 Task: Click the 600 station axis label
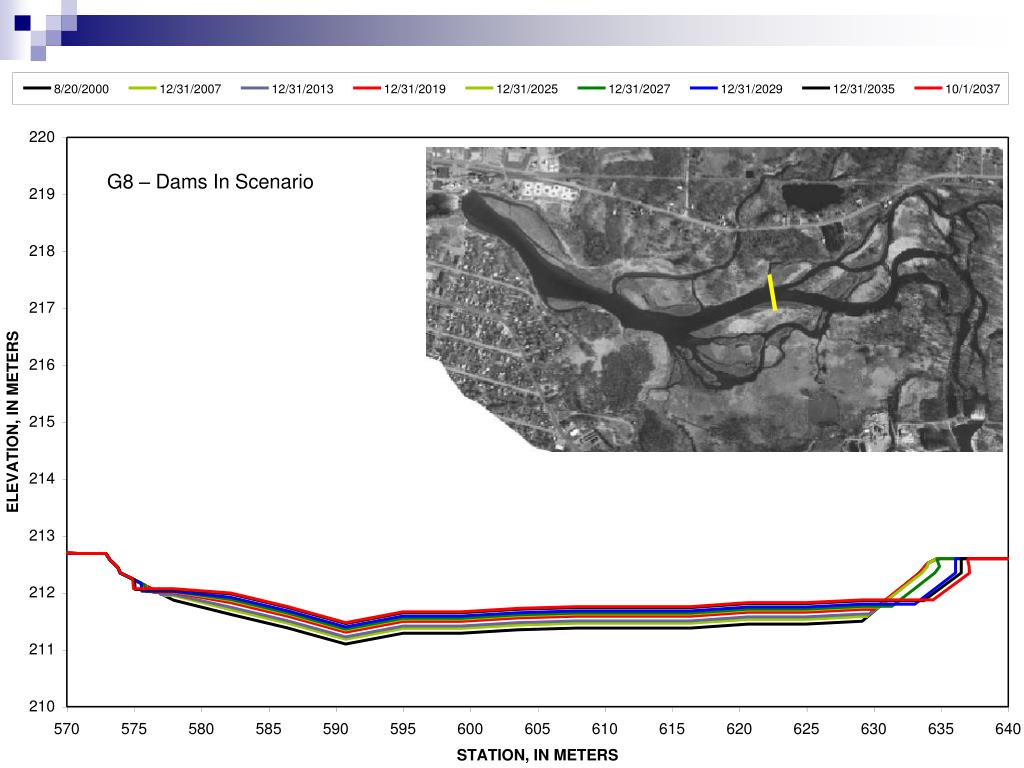click(470, 729)
